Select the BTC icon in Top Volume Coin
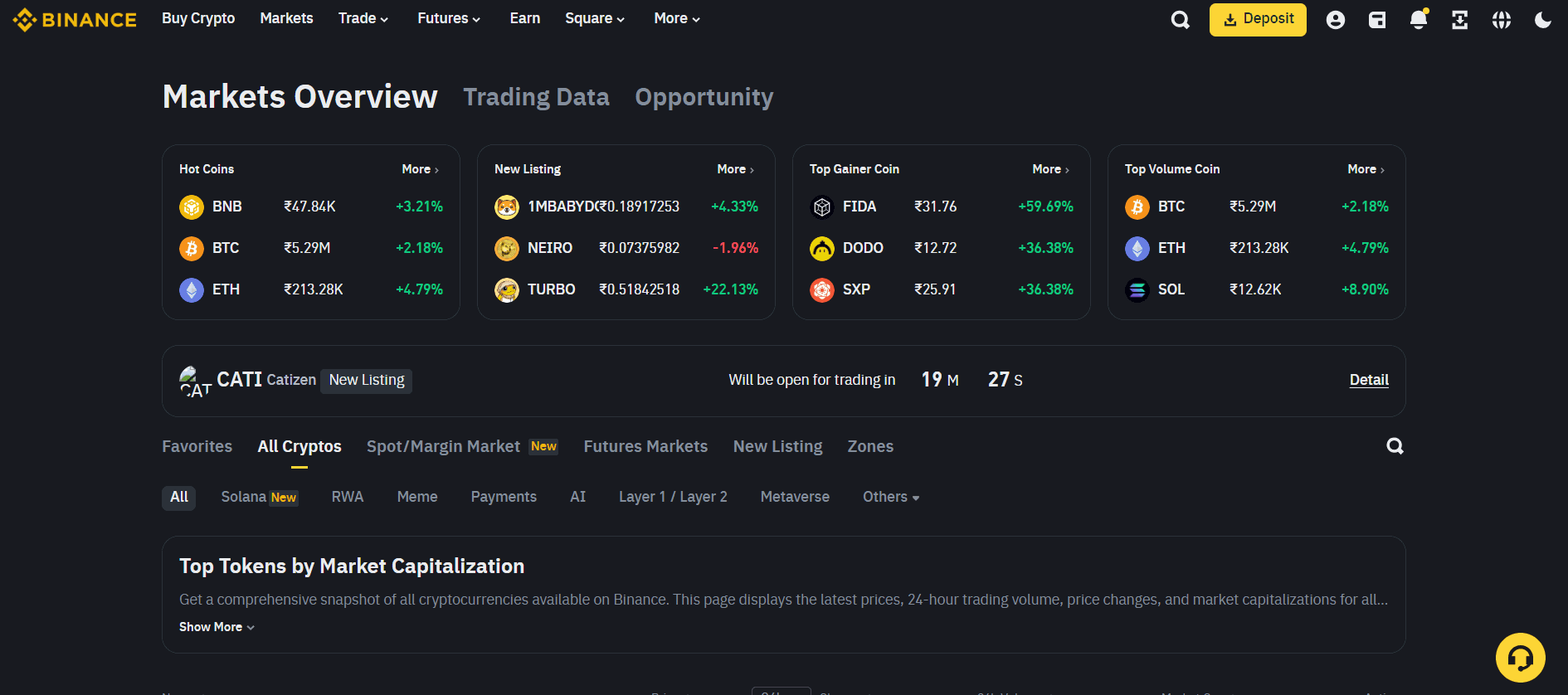The height and width of the screenshot is (695, 1568). [x=1137, y=207]
